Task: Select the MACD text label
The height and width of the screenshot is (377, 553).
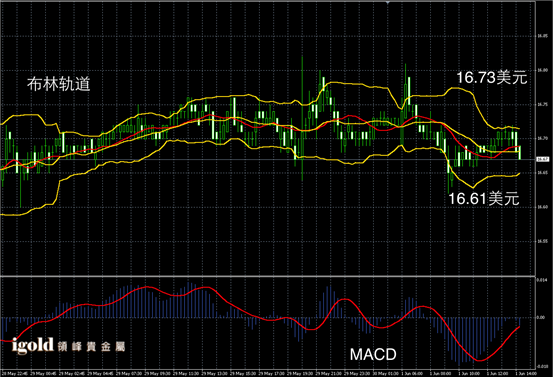Action: point(373,354)
